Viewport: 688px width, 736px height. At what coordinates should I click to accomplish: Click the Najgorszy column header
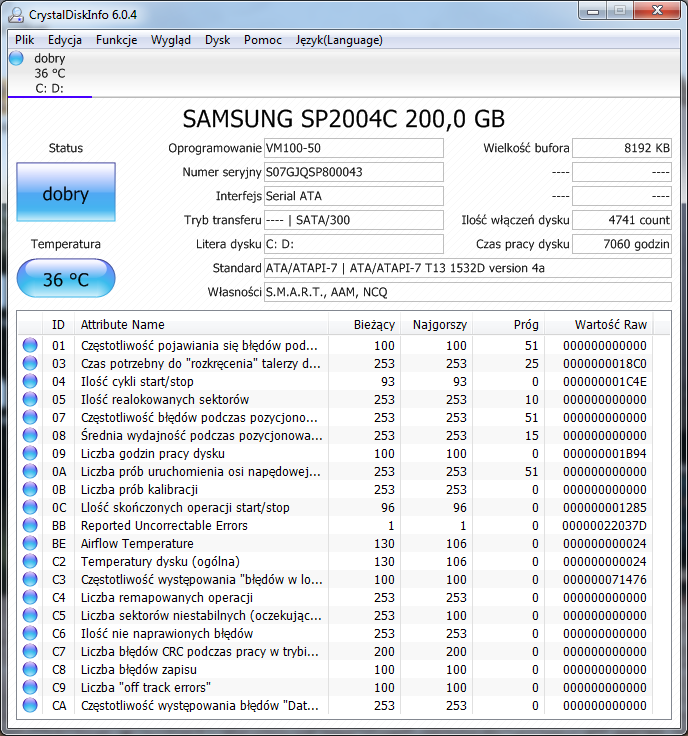point(436,324)
